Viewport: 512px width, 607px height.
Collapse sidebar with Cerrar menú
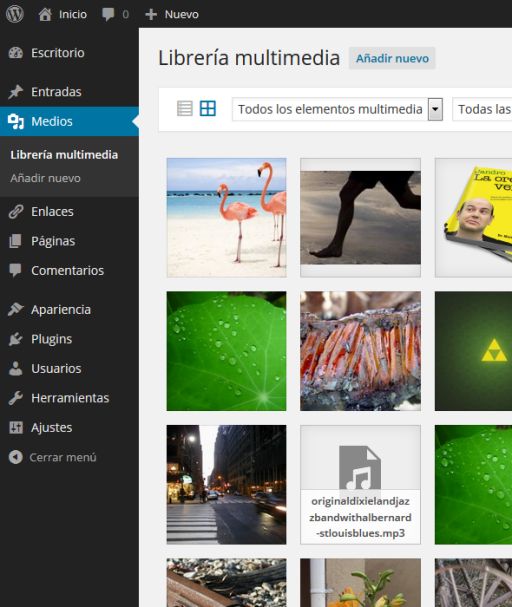tap(53, 457)
